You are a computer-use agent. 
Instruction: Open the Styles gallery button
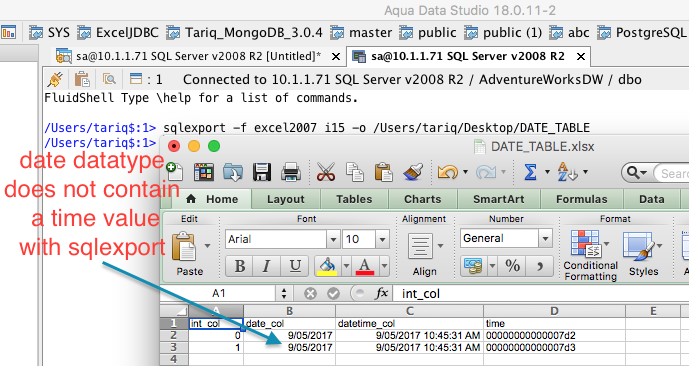[x=643, y=254]
